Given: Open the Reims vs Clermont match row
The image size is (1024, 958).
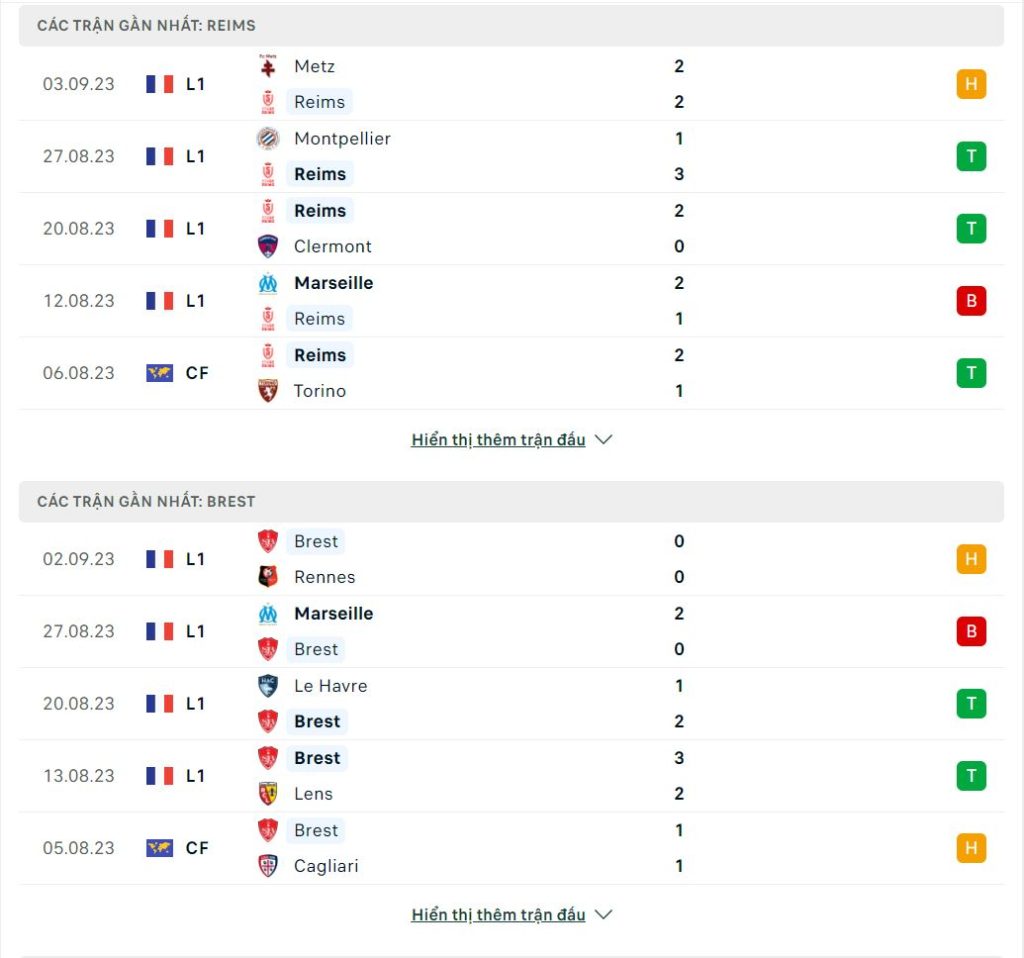Looking at the screenshot, I should click(511, 229).
